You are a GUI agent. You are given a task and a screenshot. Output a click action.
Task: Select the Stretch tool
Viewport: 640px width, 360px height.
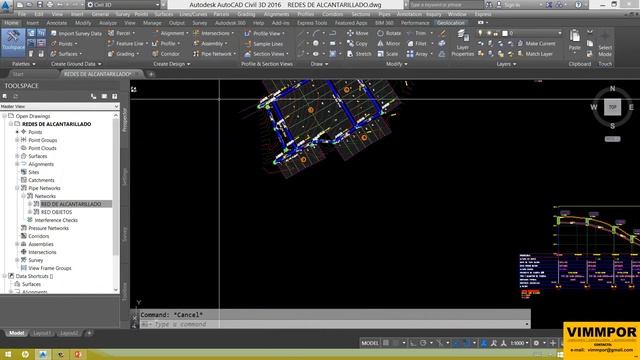[x=359, y=54]
